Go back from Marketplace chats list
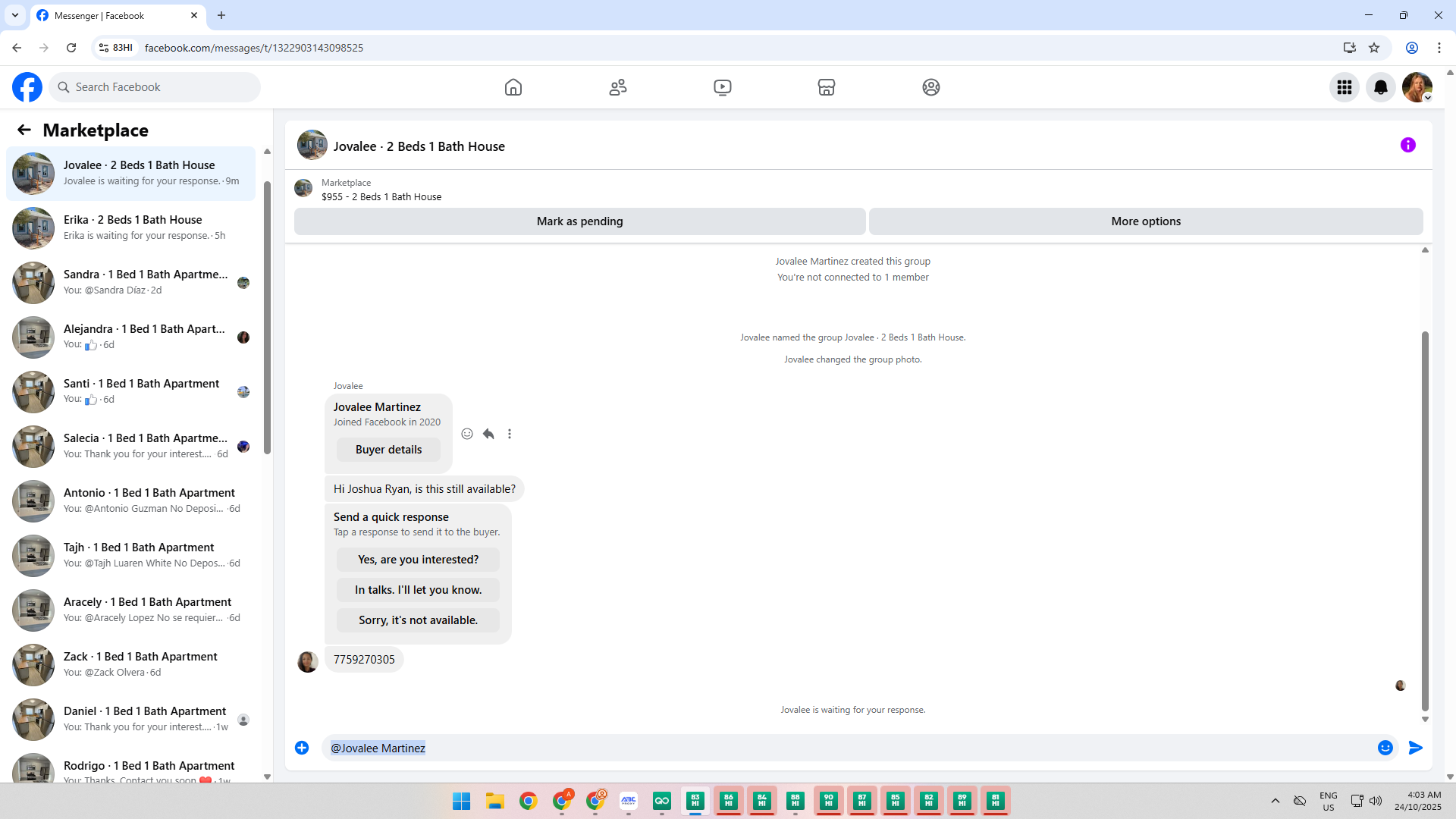This screenshot has height=819, width=1456. click(x=24, y=130)
